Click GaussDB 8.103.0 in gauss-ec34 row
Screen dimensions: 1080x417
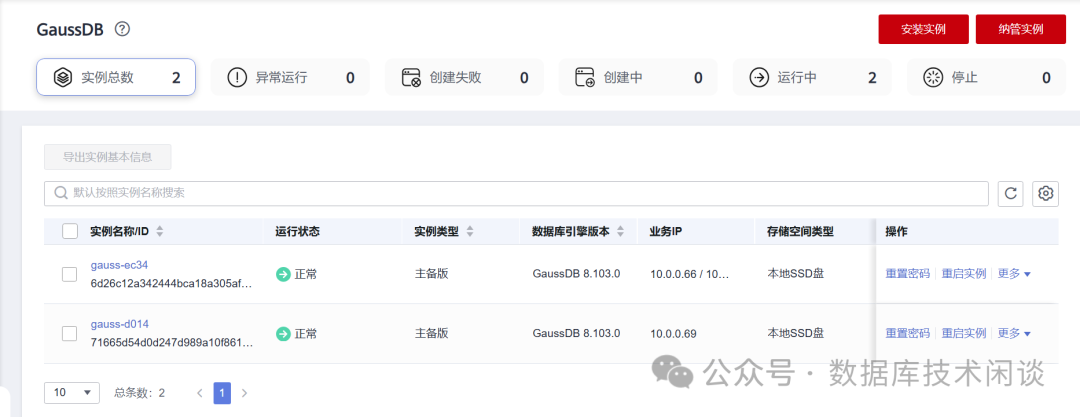577,274
